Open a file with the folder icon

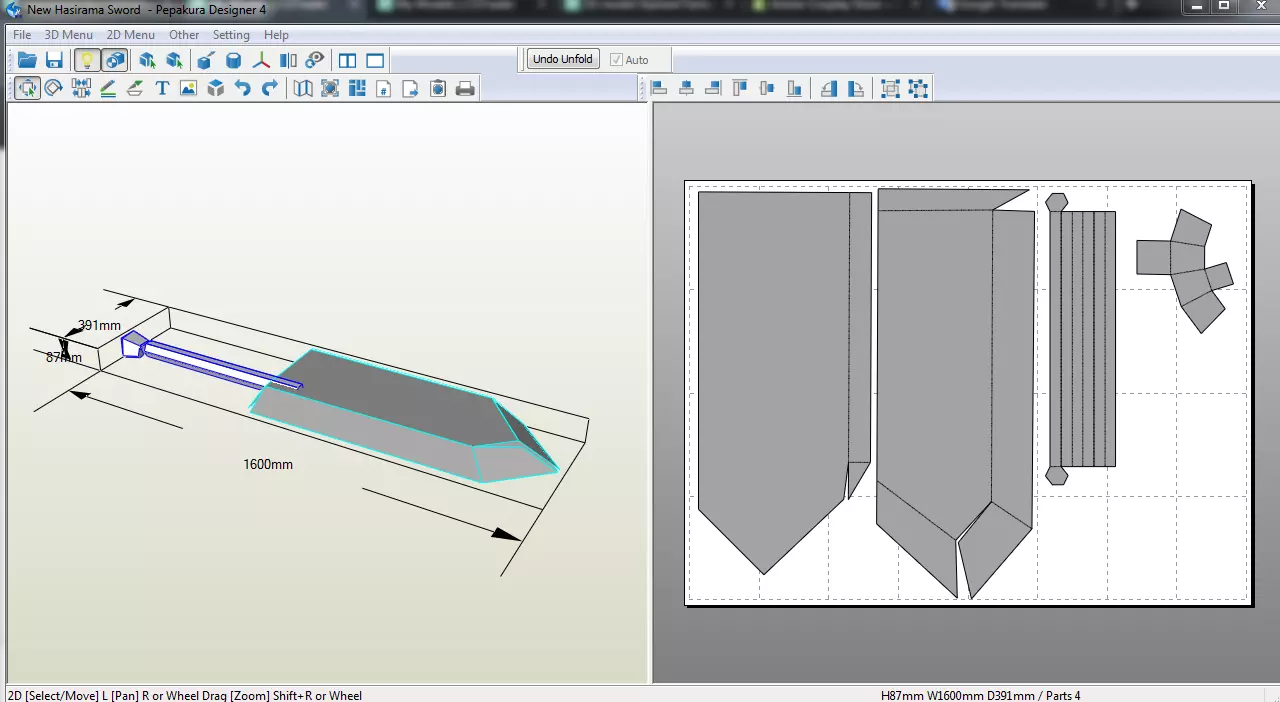27,61
